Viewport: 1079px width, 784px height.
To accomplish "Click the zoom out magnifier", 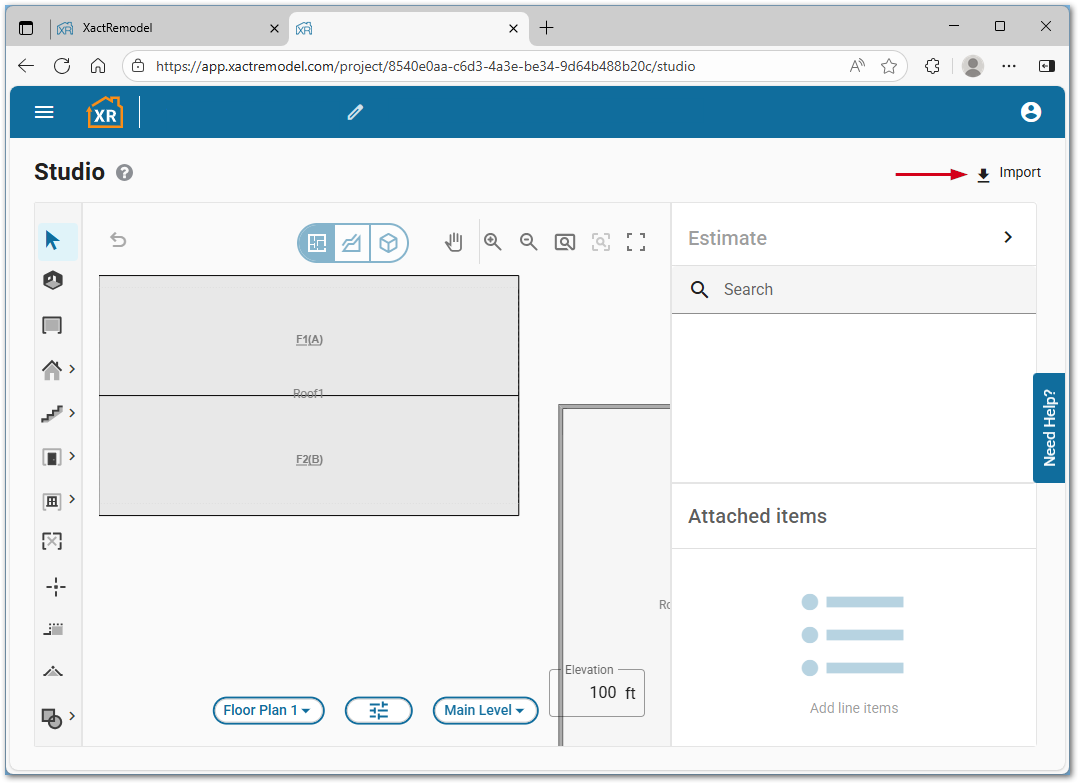I will [x=529, y=242].
